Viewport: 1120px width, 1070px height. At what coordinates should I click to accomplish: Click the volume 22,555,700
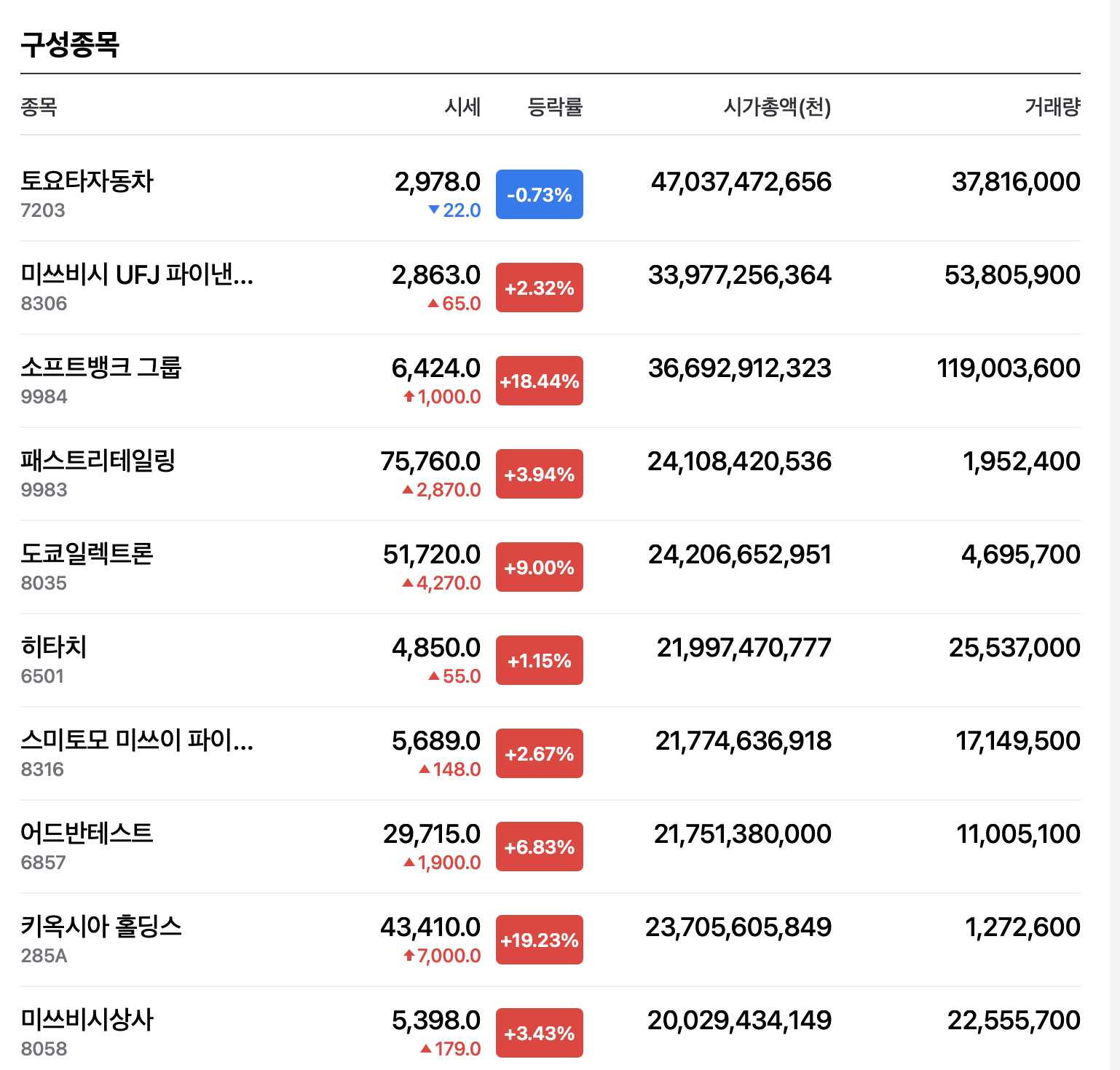(1014, 1020)
